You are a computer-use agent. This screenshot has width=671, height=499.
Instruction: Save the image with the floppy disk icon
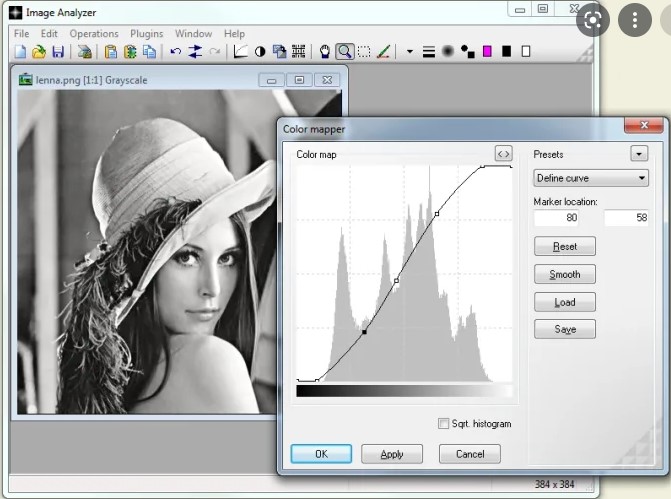tap(58, 52)
